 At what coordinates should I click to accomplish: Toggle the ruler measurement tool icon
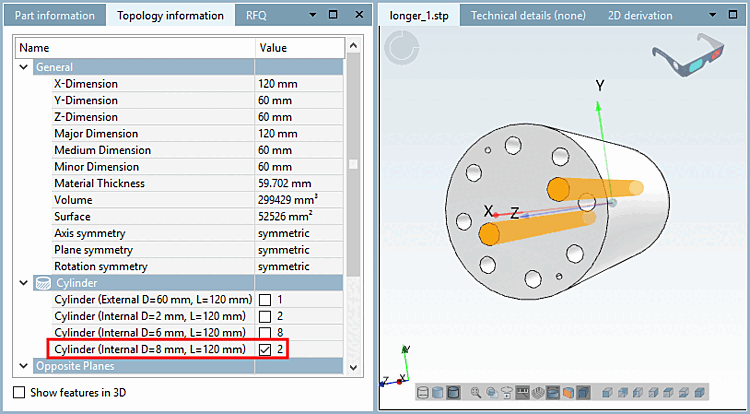pyautogui.click(x=522, y=392)
